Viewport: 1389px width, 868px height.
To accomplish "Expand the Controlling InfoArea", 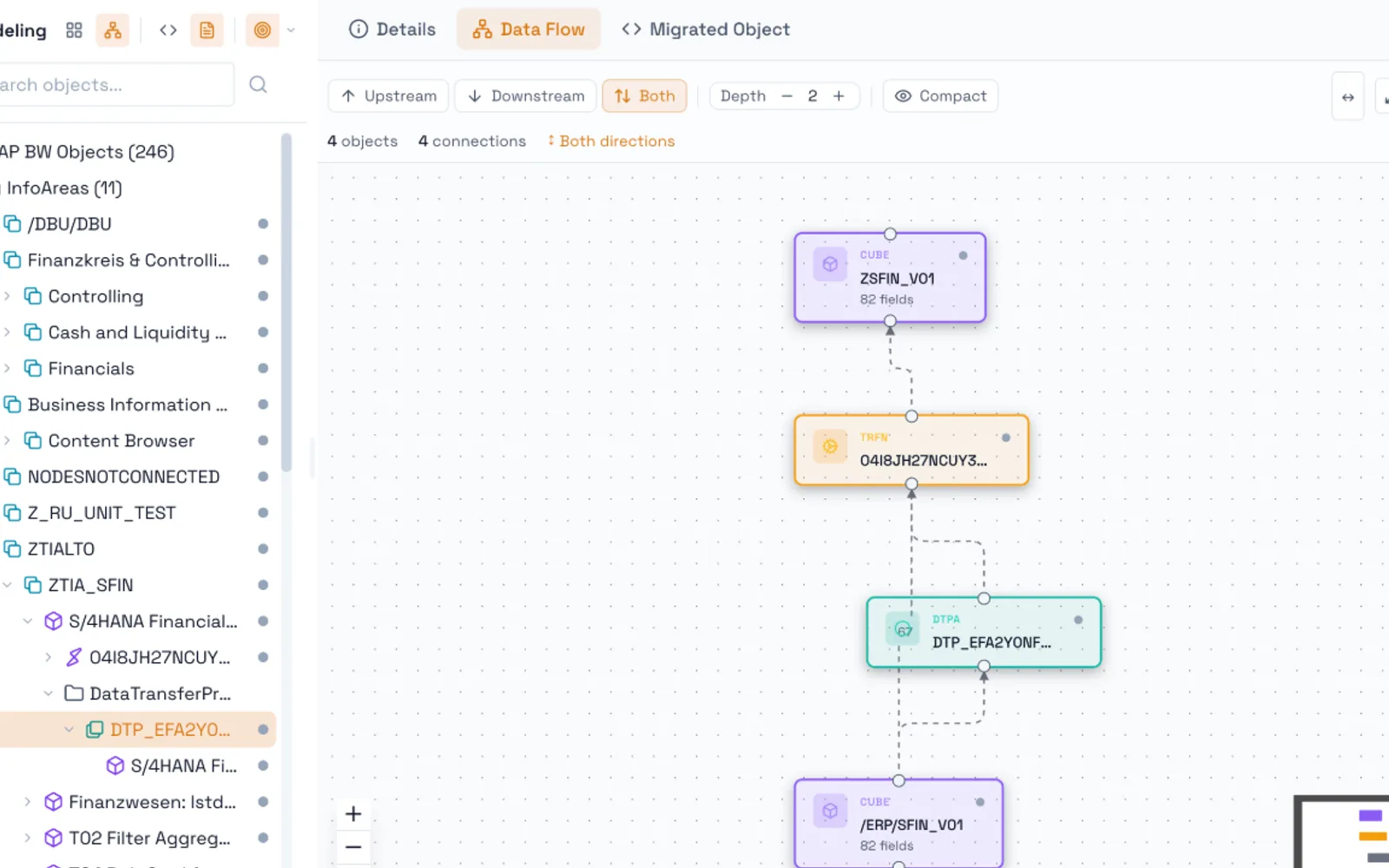I will pyautogui.click(x=7, y=296).
